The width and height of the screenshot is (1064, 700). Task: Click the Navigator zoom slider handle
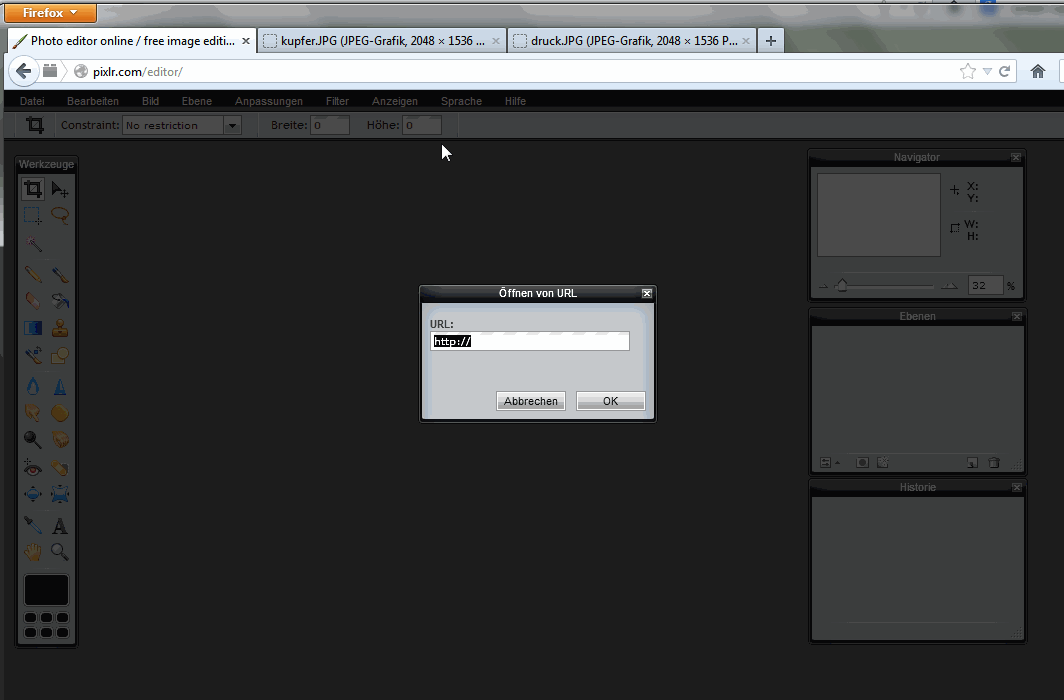[x=842, y=286]
